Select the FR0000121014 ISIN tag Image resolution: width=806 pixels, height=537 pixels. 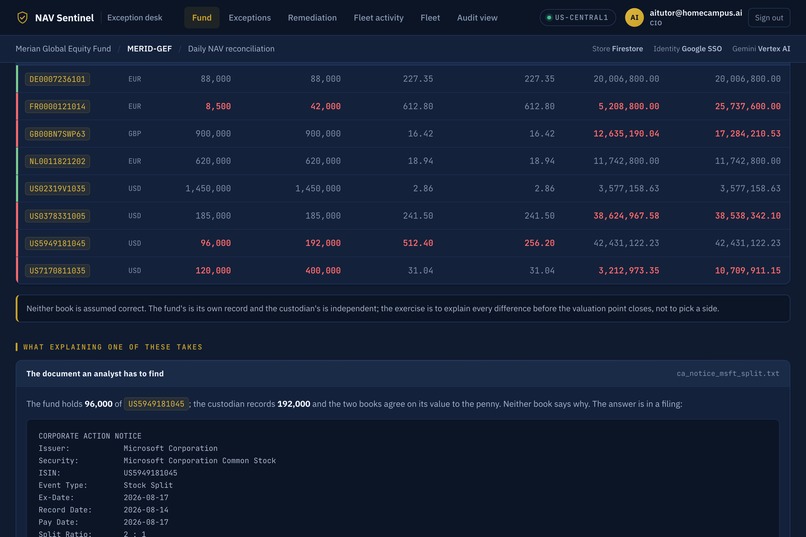coord(58,106)
